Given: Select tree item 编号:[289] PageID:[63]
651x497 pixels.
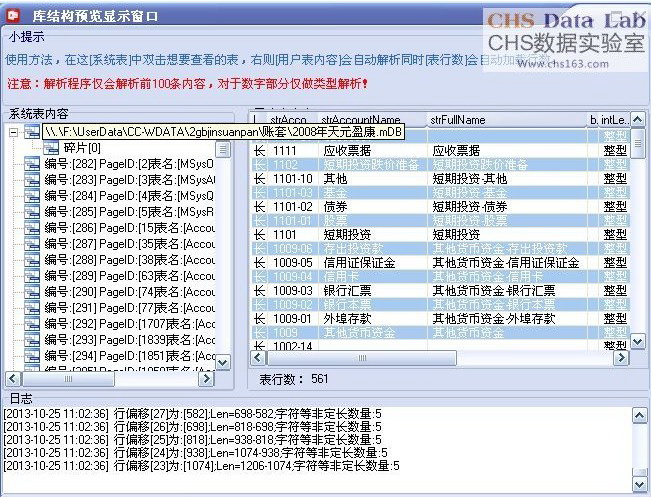Looking at the screenshot, I should pos(129,276).
